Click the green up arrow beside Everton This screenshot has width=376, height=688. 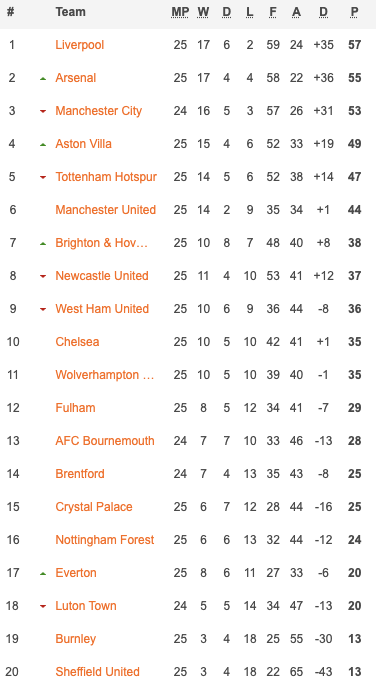(x=43, y=573)
